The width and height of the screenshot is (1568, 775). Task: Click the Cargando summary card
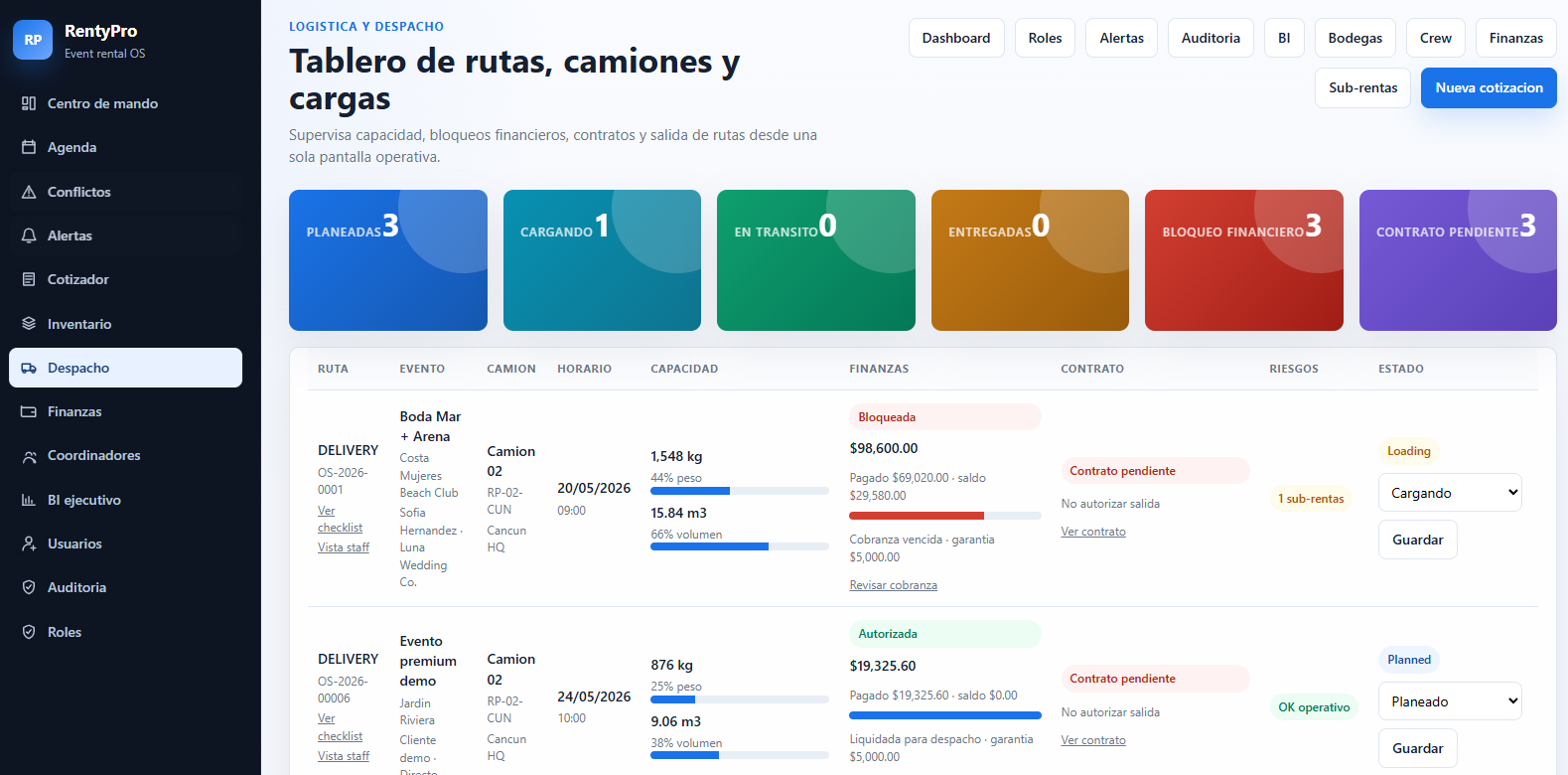[x=602, y=260]
